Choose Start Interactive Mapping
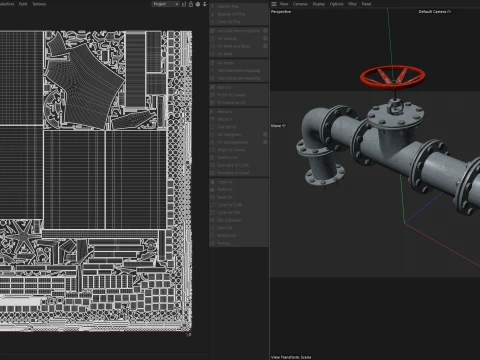Screen dimensions: 480x360 coord(239,71)
